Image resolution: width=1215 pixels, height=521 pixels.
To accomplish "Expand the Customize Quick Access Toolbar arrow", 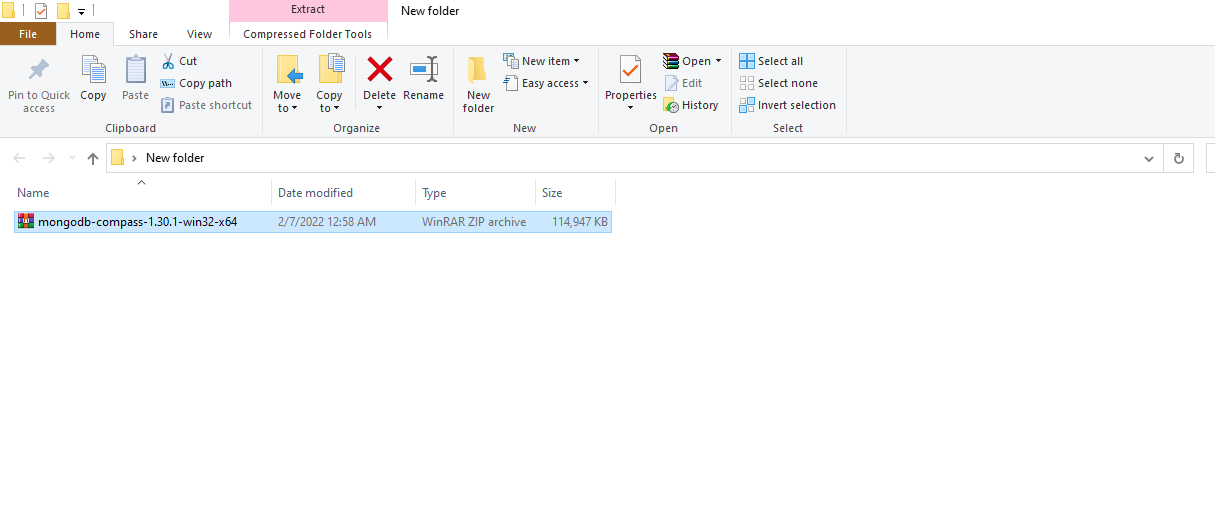I will [x=81, y=12].
